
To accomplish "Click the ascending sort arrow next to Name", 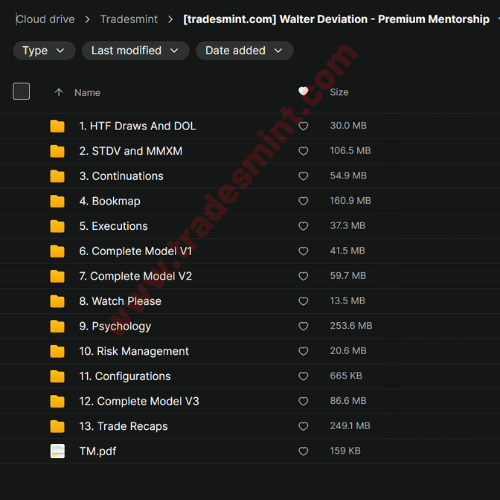I will pyautogui.click(x=59, y=92).
